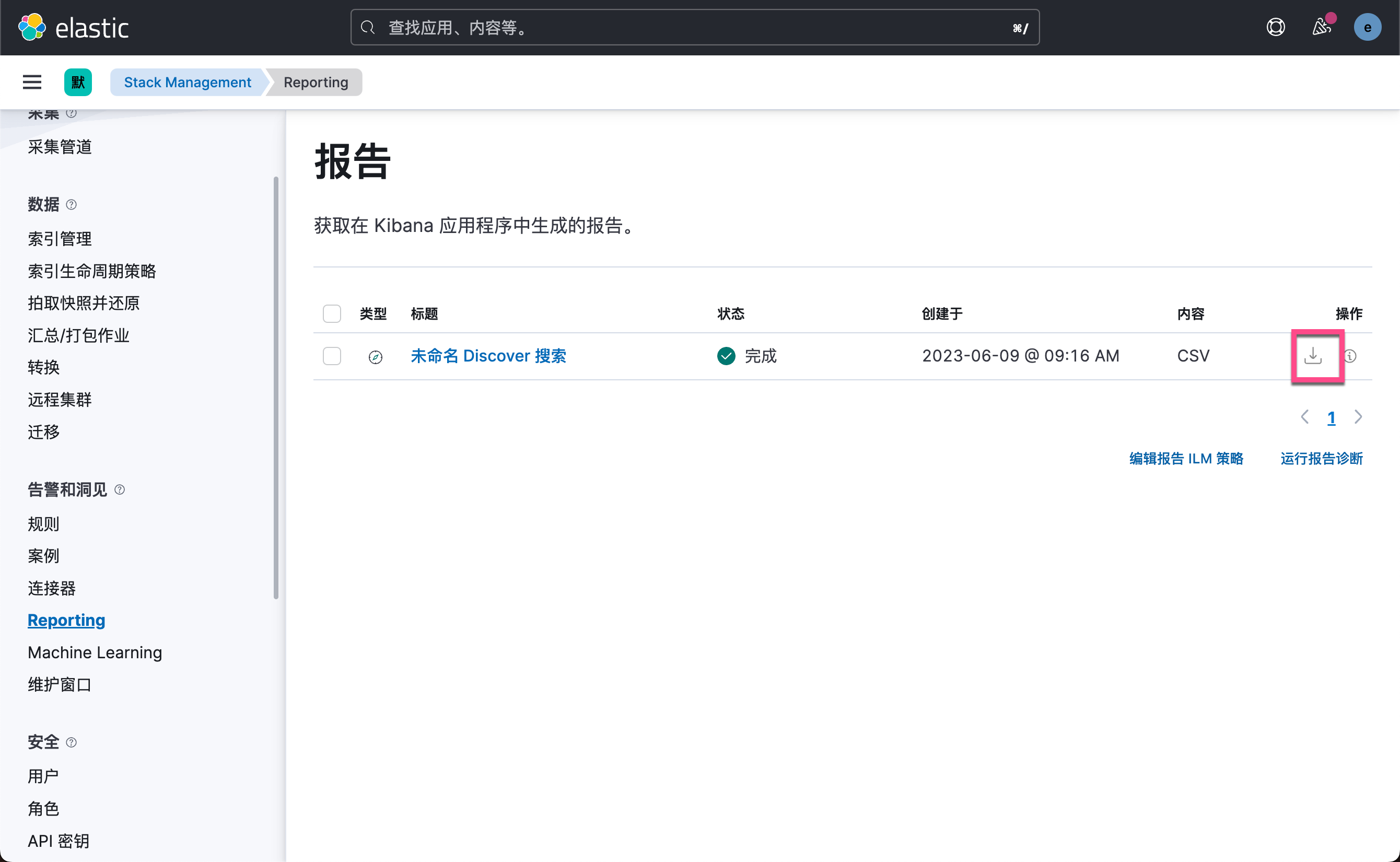Click 运行报告诊断 link
The width and height of the screenshot is (1400, 862).
1321,458
